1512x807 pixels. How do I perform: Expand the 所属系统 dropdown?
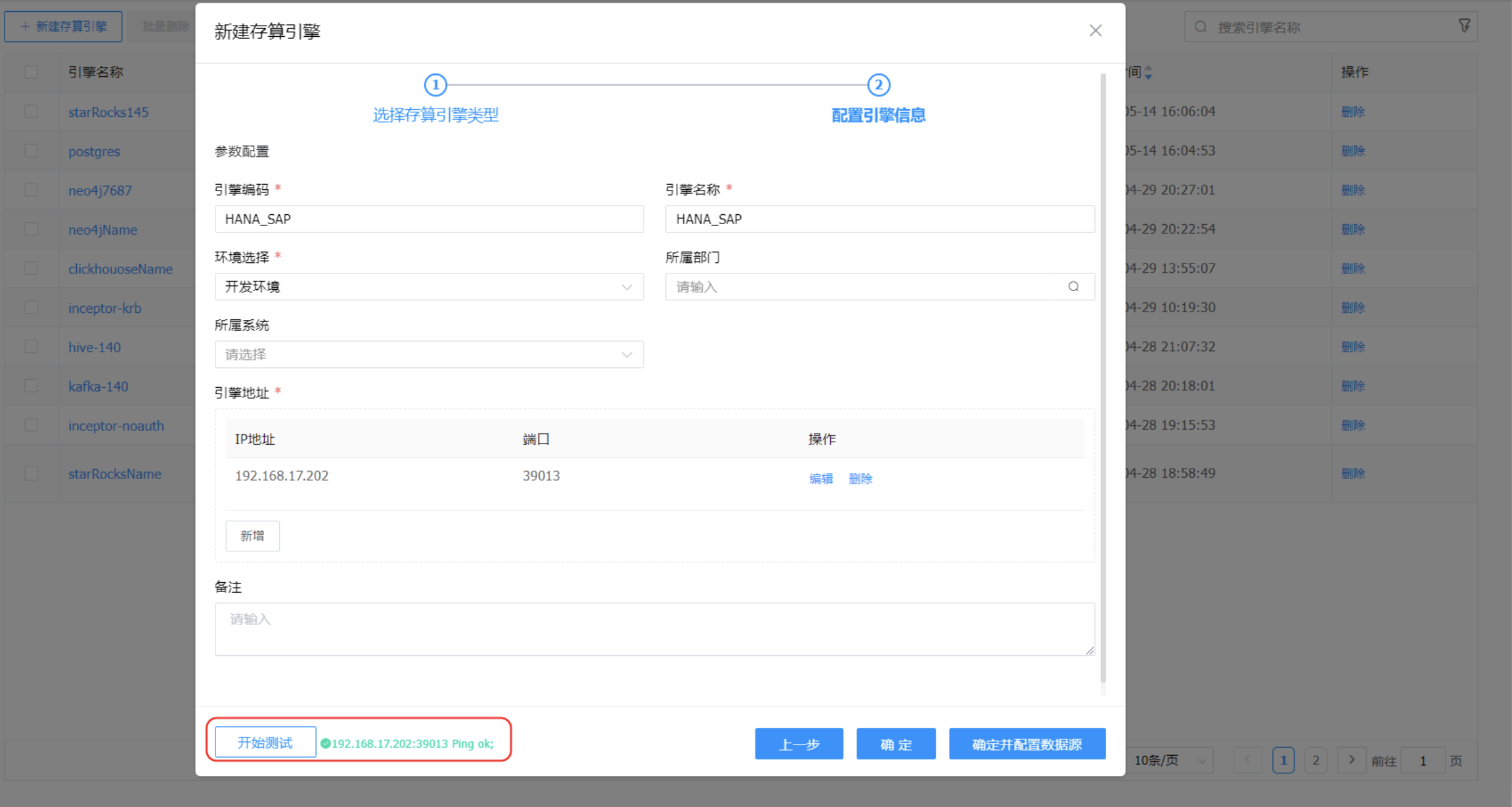[429, 355]
